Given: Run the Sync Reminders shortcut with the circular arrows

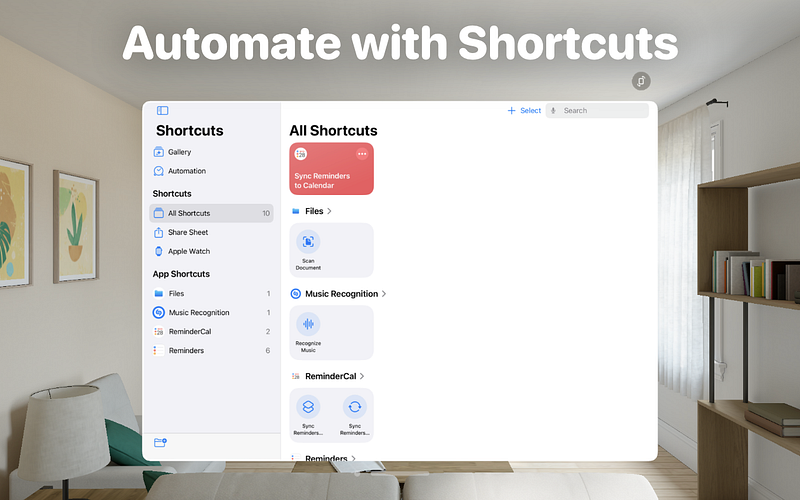Looking at the screenshot, I should point(355,415).
